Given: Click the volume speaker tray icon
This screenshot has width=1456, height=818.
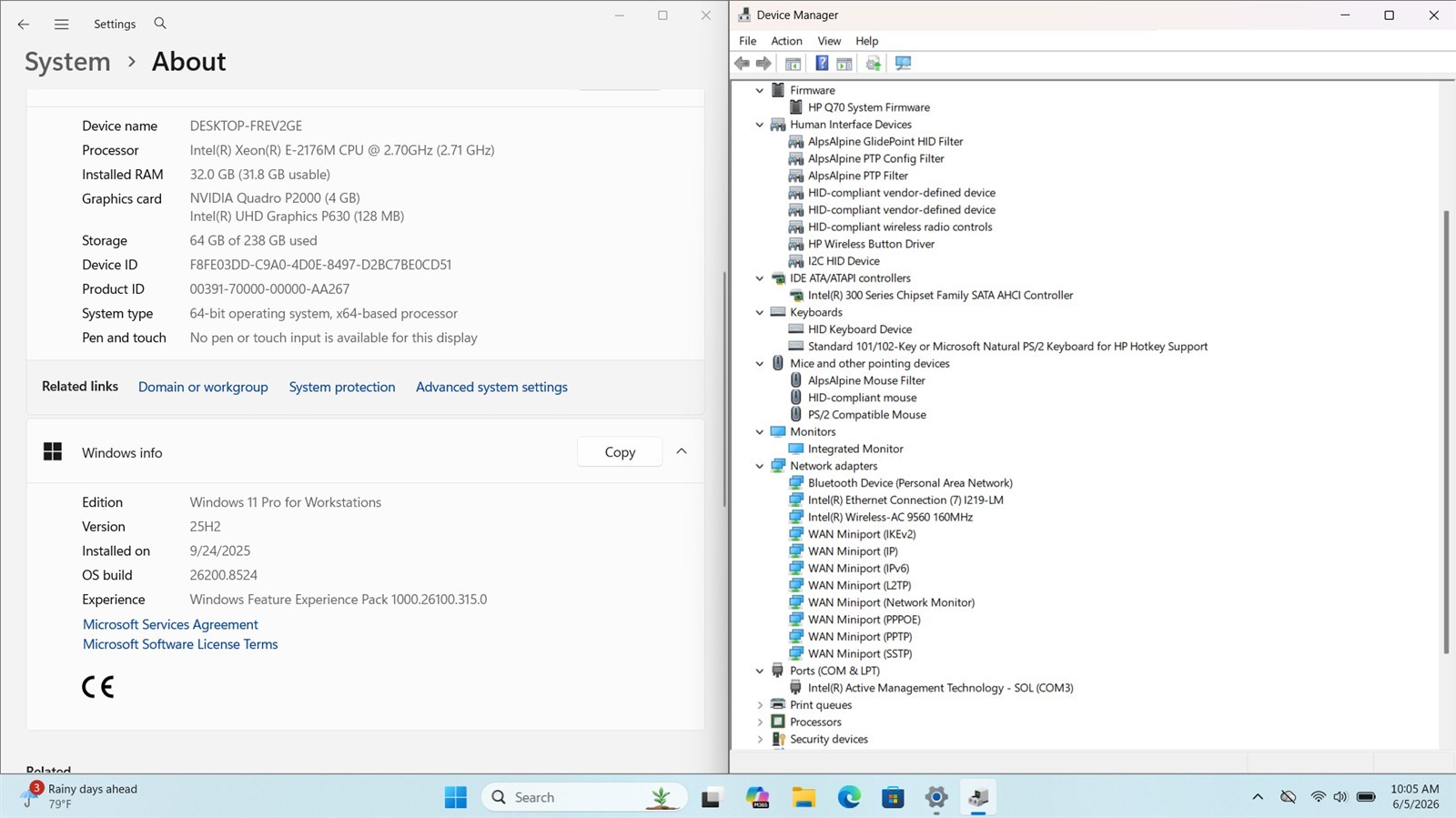Looking at the screenshot, I should pos(1340,797).
